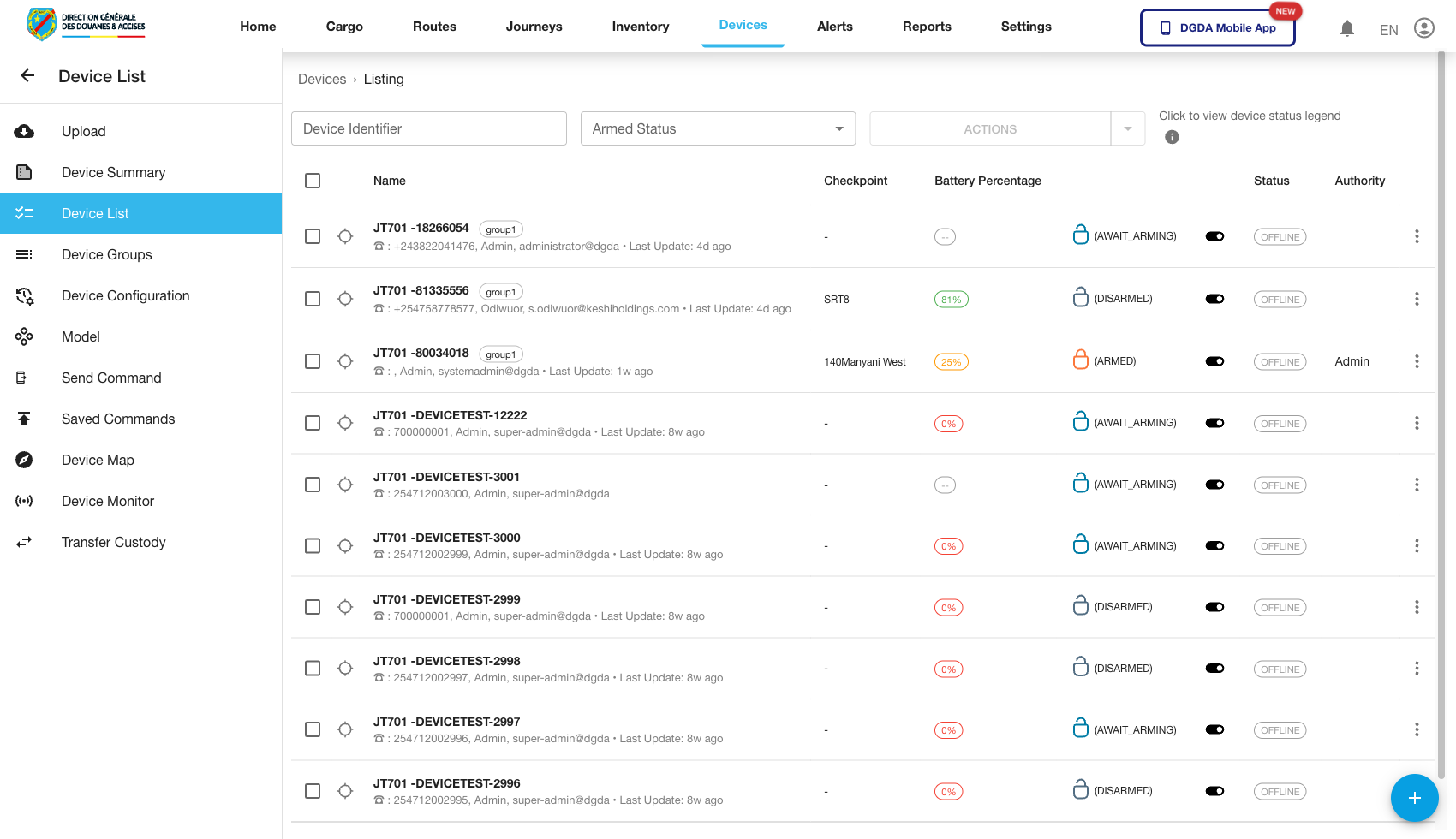Open the EN language selector
Viewport: 1456px width, 839px height.
1388,30
